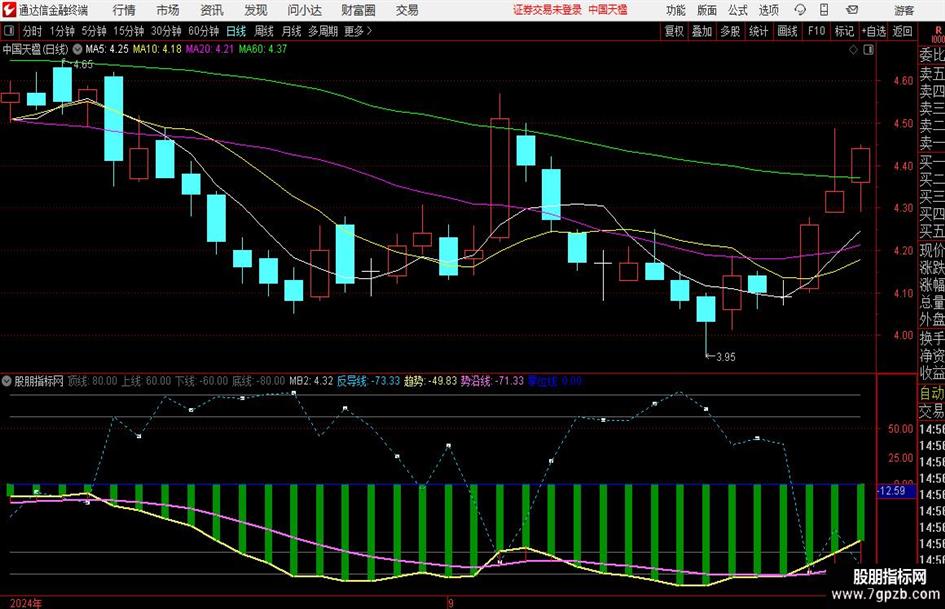Open the 交易 menu
Image resolution: width=945 pixels, height=609 pixels.
407,10
